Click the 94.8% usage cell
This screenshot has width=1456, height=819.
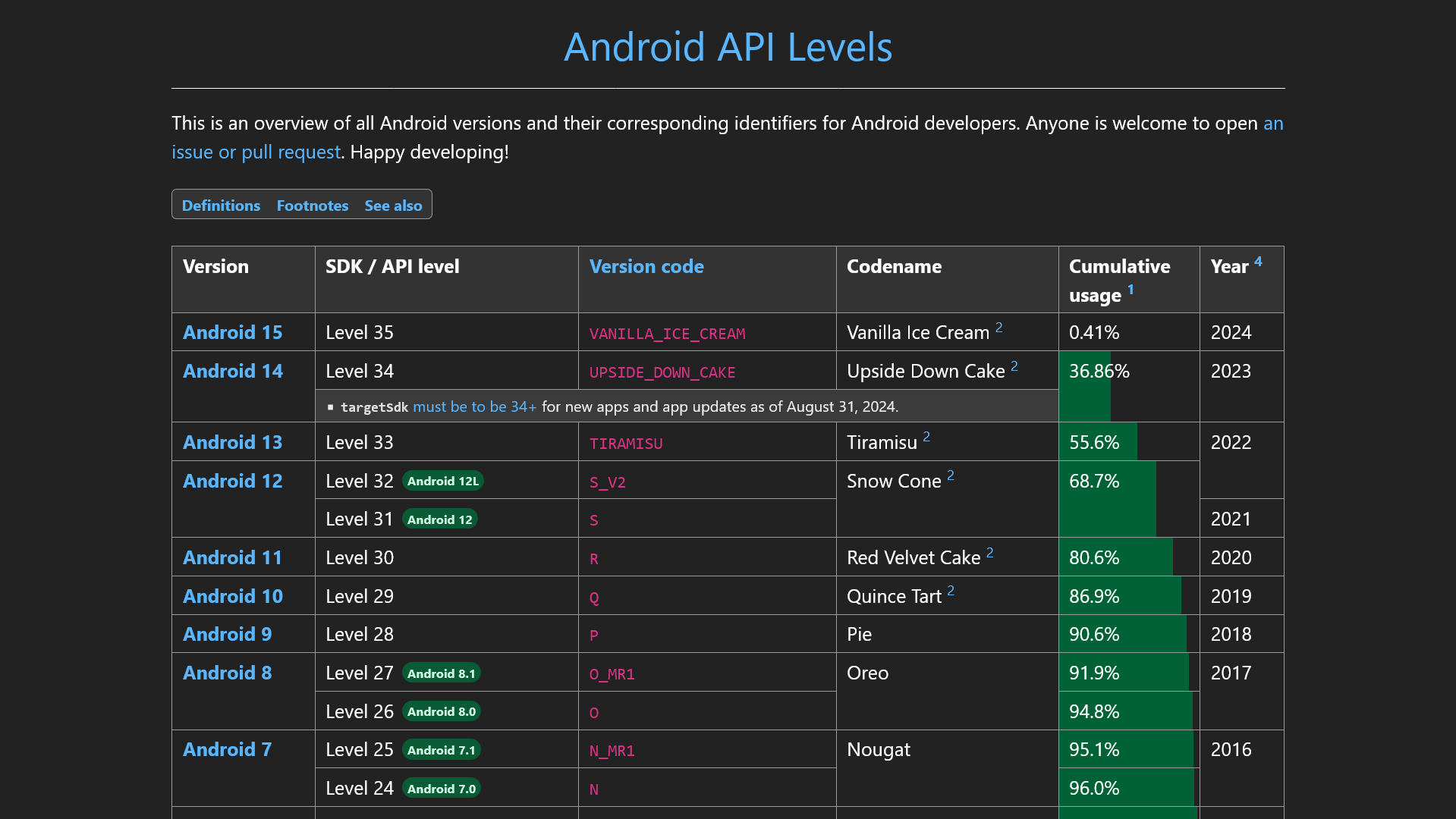pyautogui.click(x=1129, y=711)
